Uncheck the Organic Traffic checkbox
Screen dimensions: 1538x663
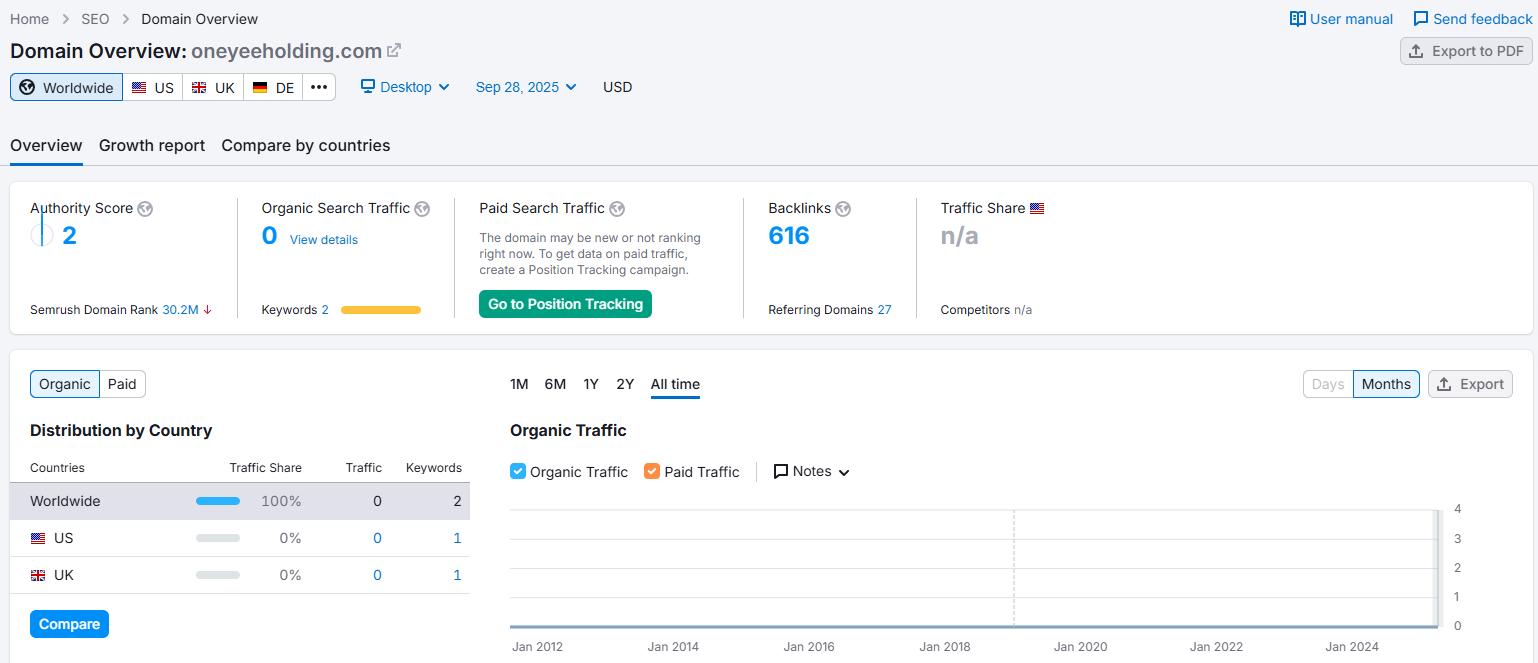pyautogui.click(x=518, y=471)
